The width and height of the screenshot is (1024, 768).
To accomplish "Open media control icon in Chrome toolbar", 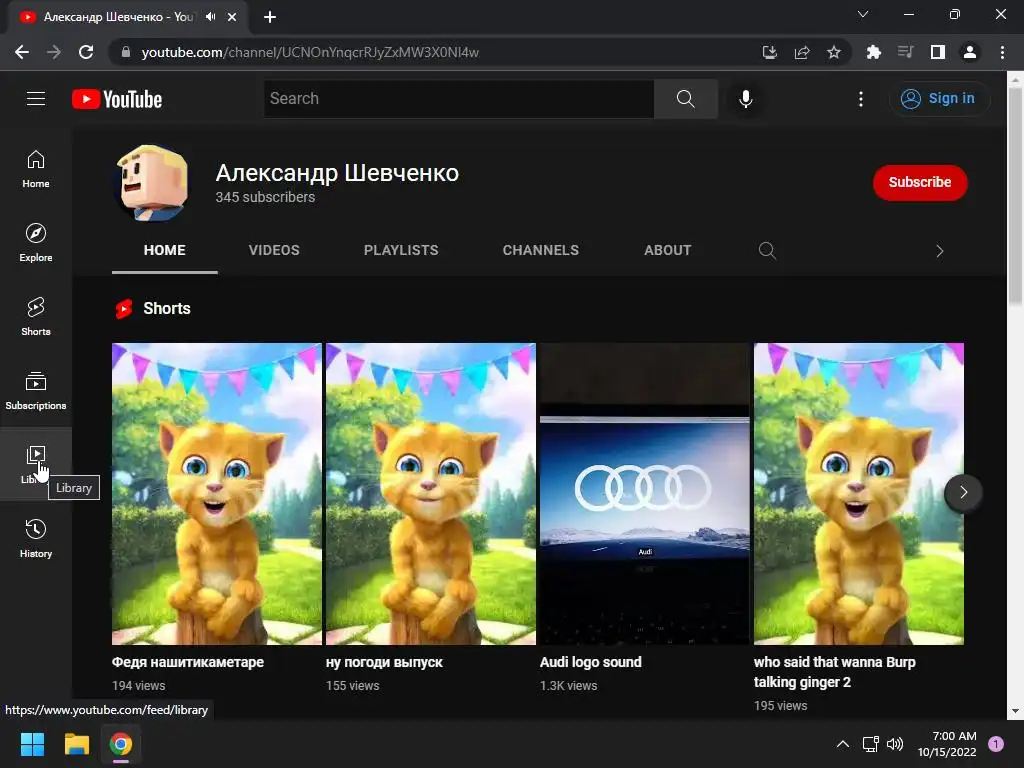I will [906, 52].
